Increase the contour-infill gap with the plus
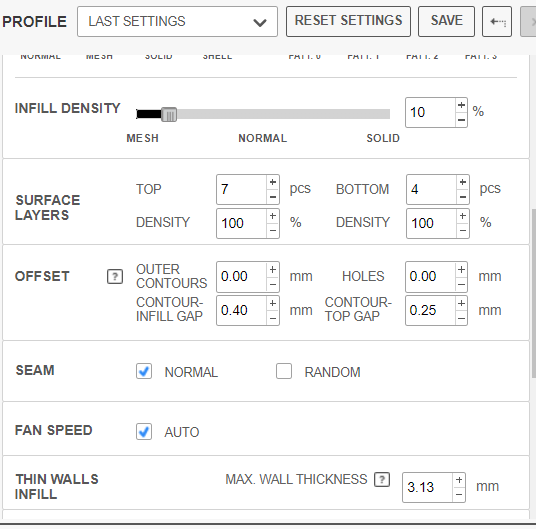Viewport: 536px width, 529px height. tap(273, 303)
